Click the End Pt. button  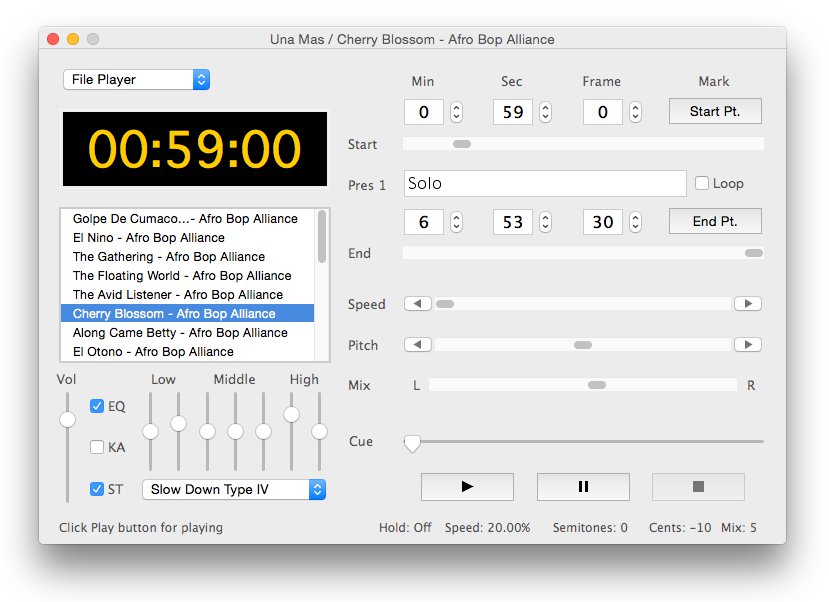[x=715, y=221]
